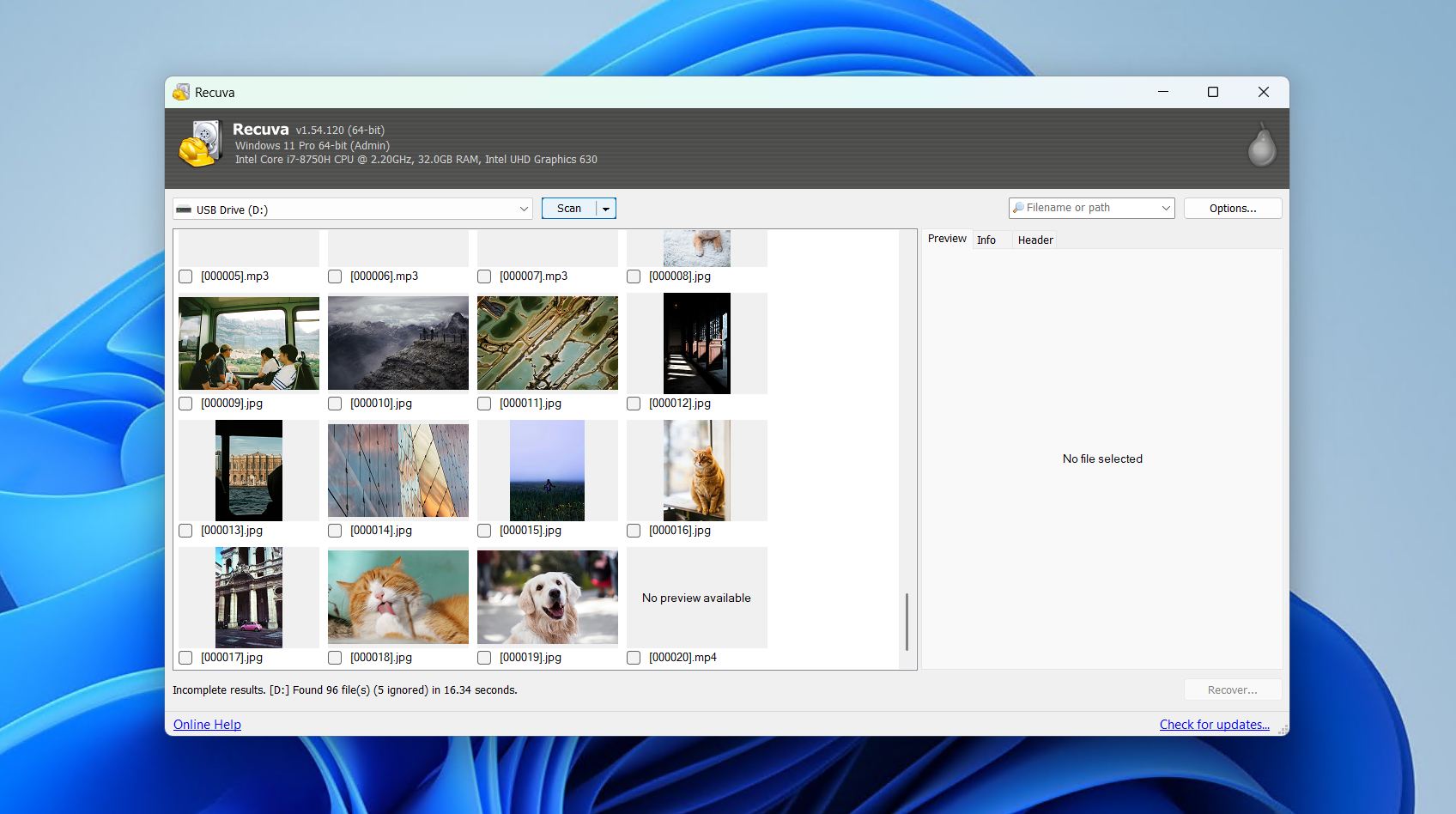Click the Recuva title bar app icon
This screenshot has width=1456, height=814.
(181, 93)
